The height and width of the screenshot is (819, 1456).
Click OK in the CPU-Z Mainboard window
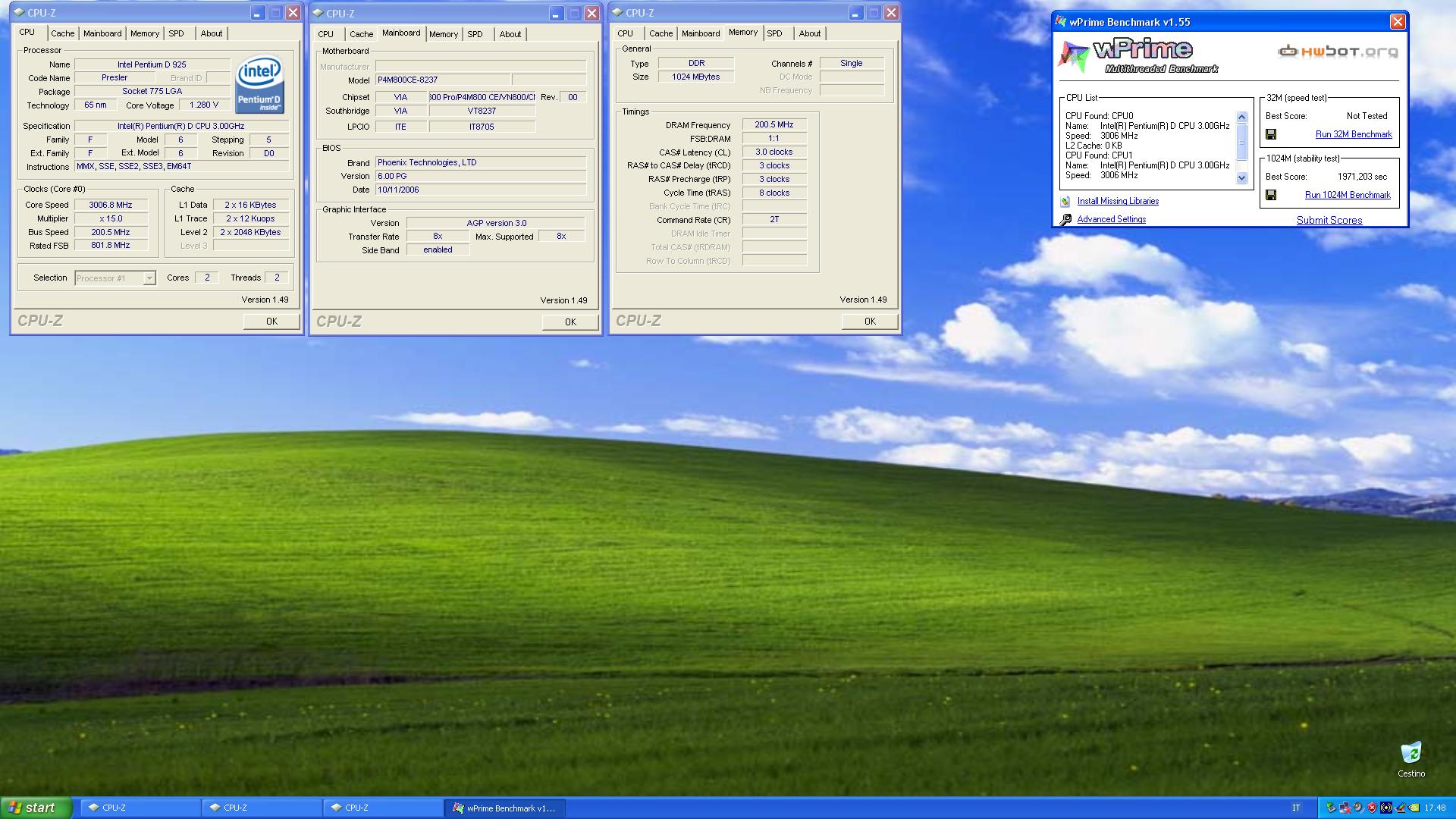coord(570,322)
